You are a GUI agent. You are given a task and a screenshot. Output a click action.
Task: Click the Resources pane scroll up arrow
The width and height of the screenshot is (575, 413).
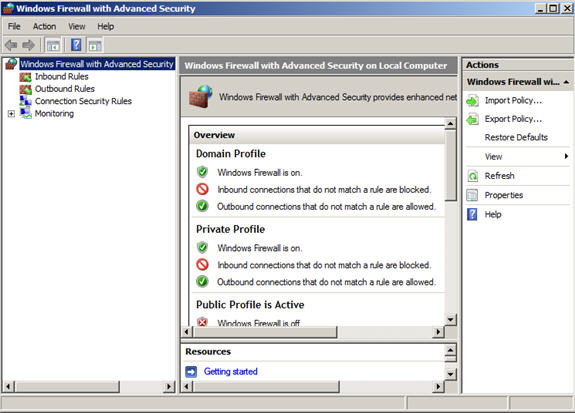click(450, 350)
